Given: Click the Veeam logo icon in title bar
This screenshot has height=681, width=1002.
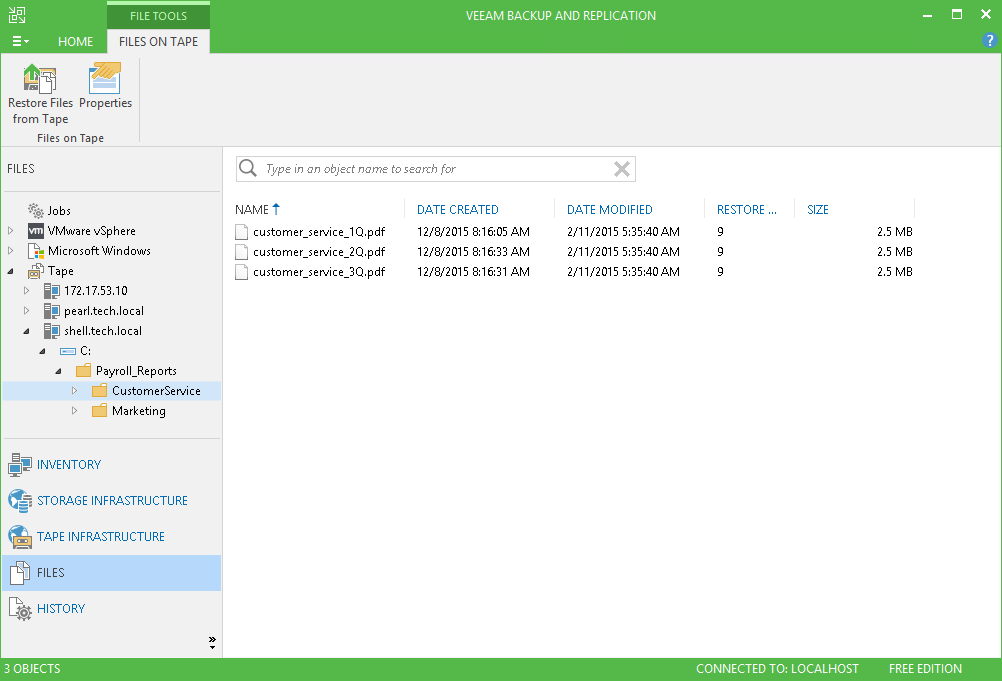Looking at the screenshot, I should click(x=17, y=15).
